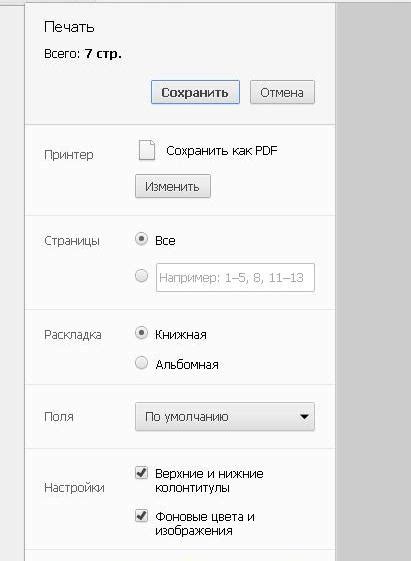Toggle Верхние и нижние колонтитулы checkbox

141,473
